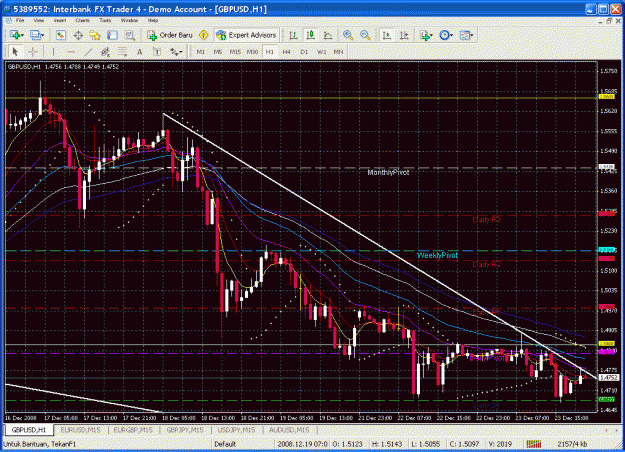Toggle chart Auto Scroll
625x452 pixels.
point(386,35)
